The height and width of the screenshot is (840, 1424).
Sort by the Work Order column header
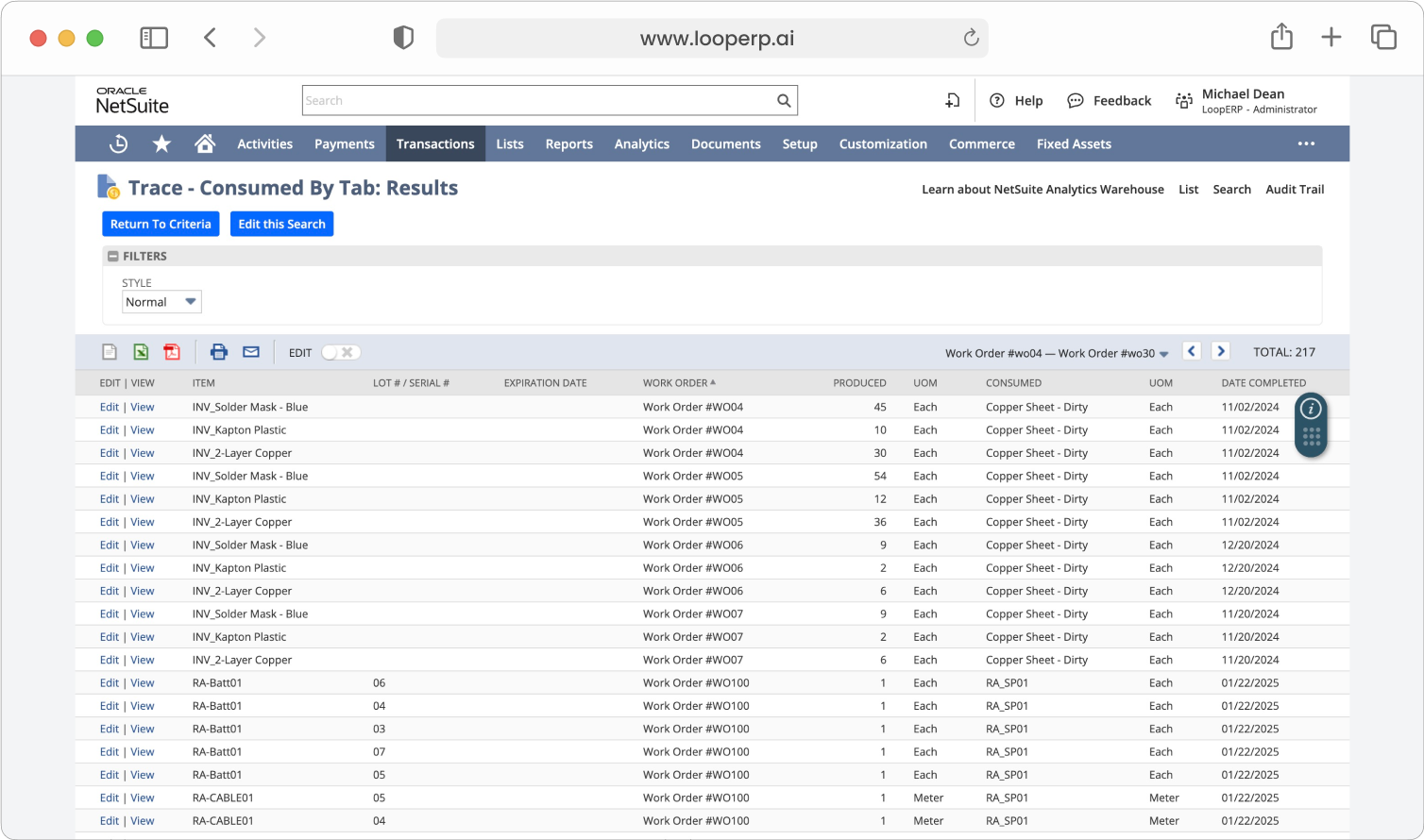(x=679, y=383)
